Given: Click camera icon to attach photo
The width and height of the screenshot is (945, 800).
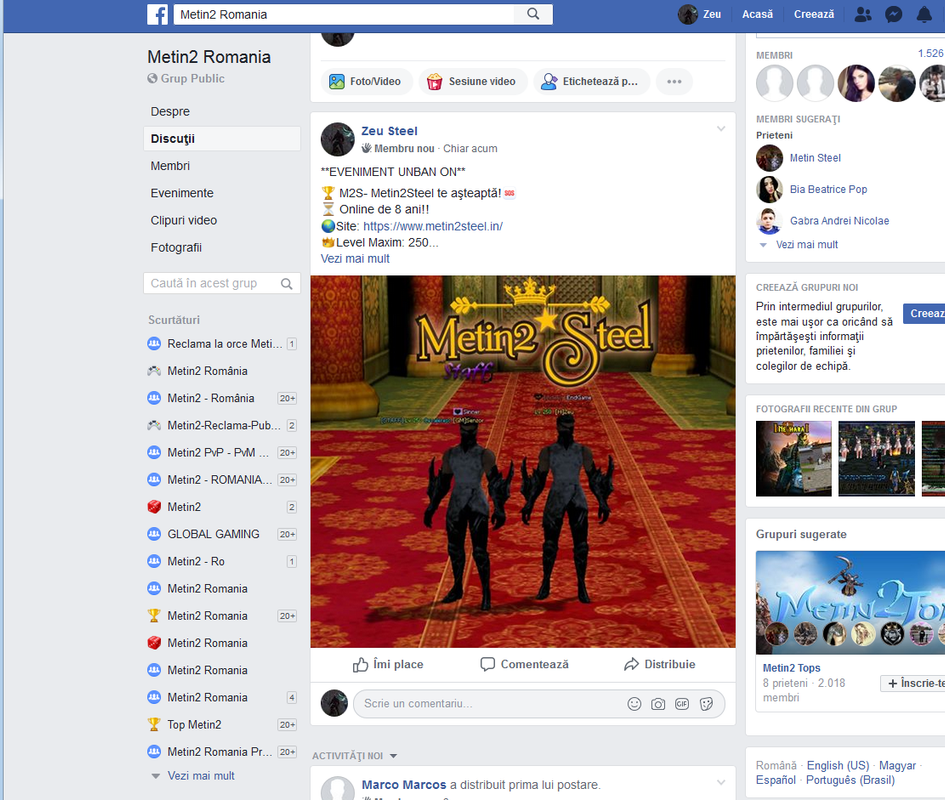Looking at the screenshot, I should coord(658,704).
